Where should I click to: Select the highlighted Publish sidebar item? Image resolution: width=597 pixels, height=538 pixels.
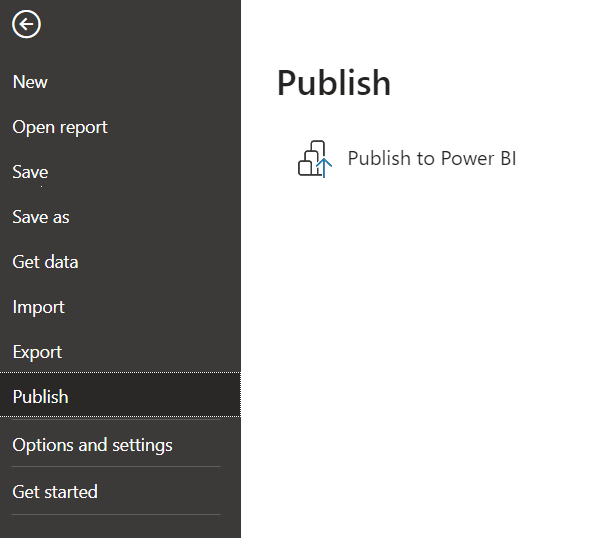tap(120, 395)
